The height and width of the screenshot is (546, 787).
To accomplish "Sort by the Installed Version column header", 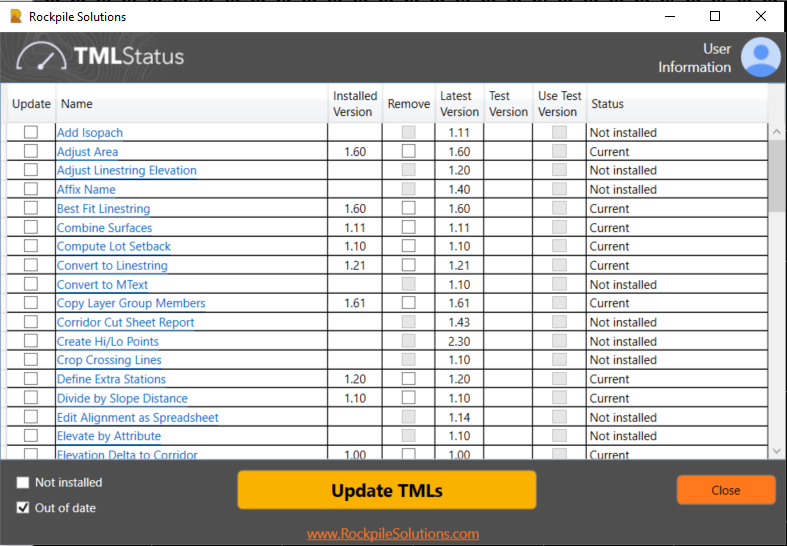I will [355, 103].
